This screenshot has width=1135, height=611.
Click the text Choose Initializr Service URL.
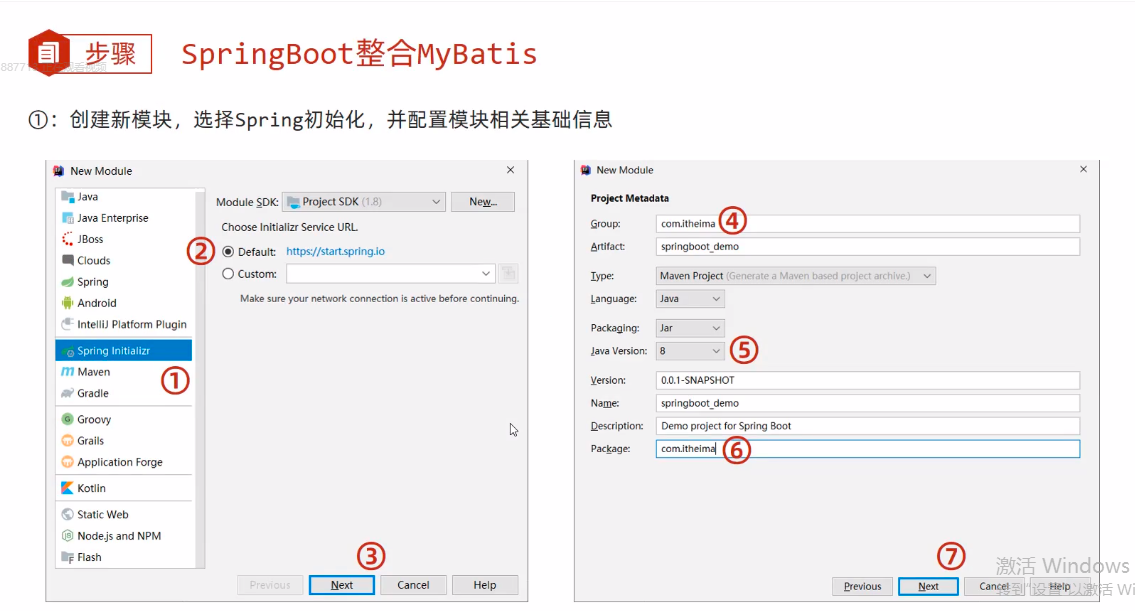click(290, 227)
